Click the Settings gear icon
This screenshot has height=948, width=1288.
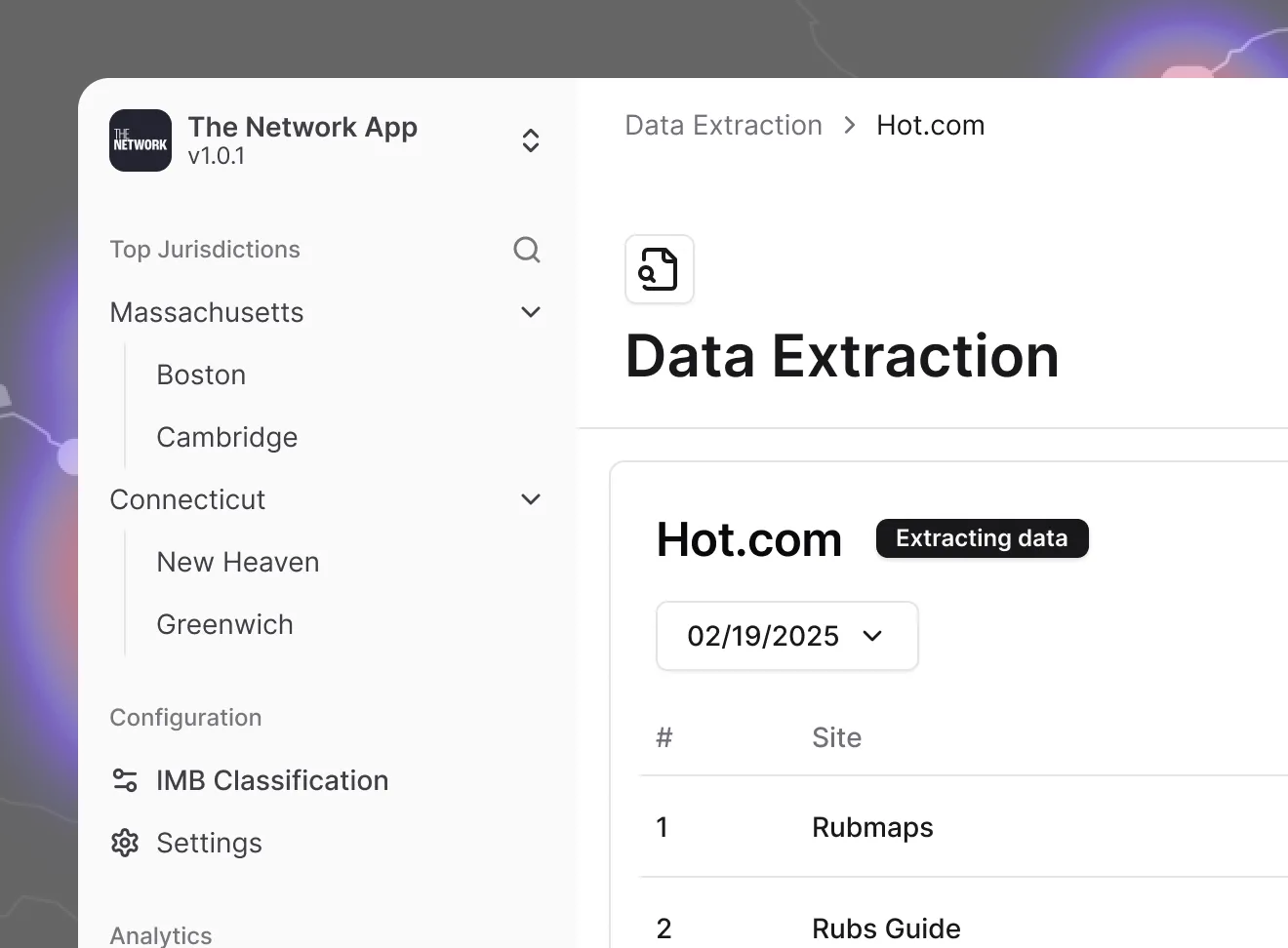click(125, 843)
